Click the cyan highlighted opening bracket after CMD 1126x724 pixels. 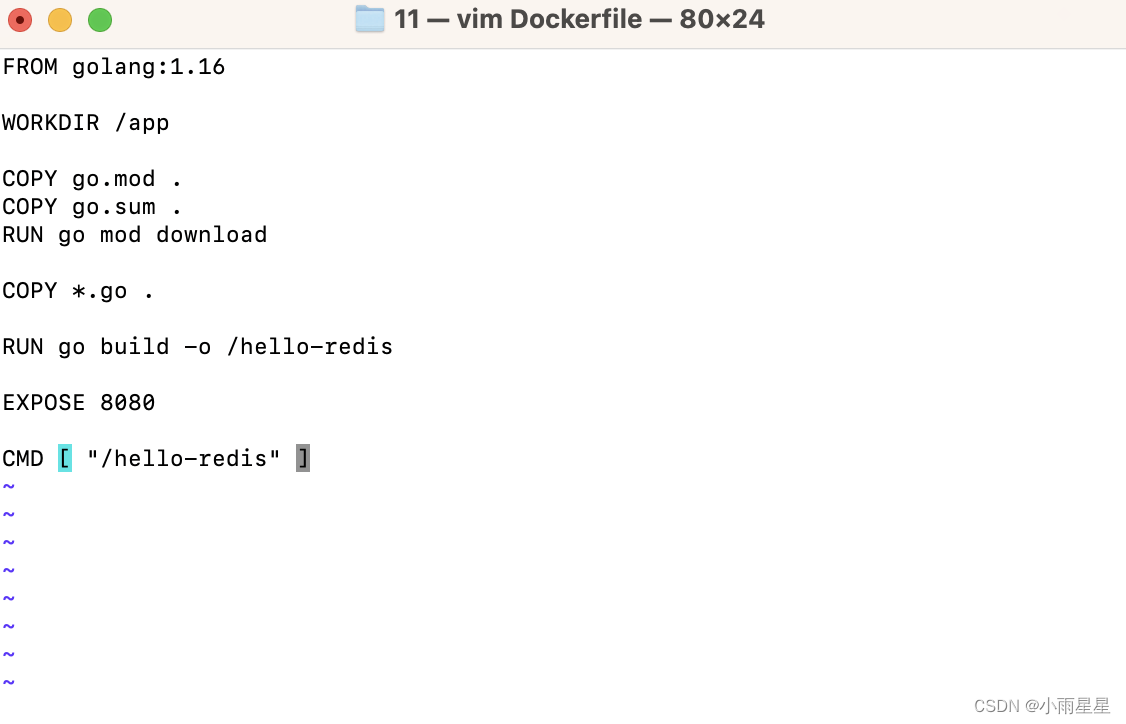[65, 459]
